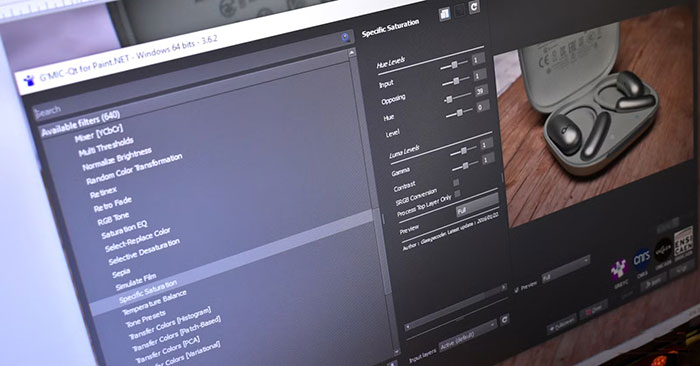
Task: Click the Gamma slider handle
Action: click(x=463, y=151)
